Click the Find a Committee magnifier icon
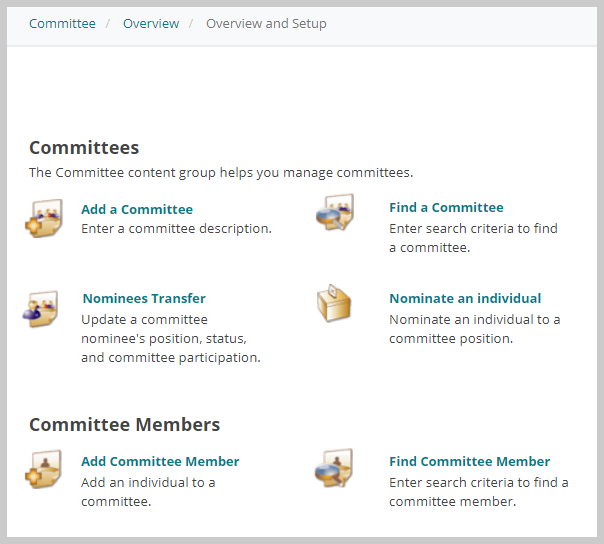604x544 pixels. pos(335,212)
